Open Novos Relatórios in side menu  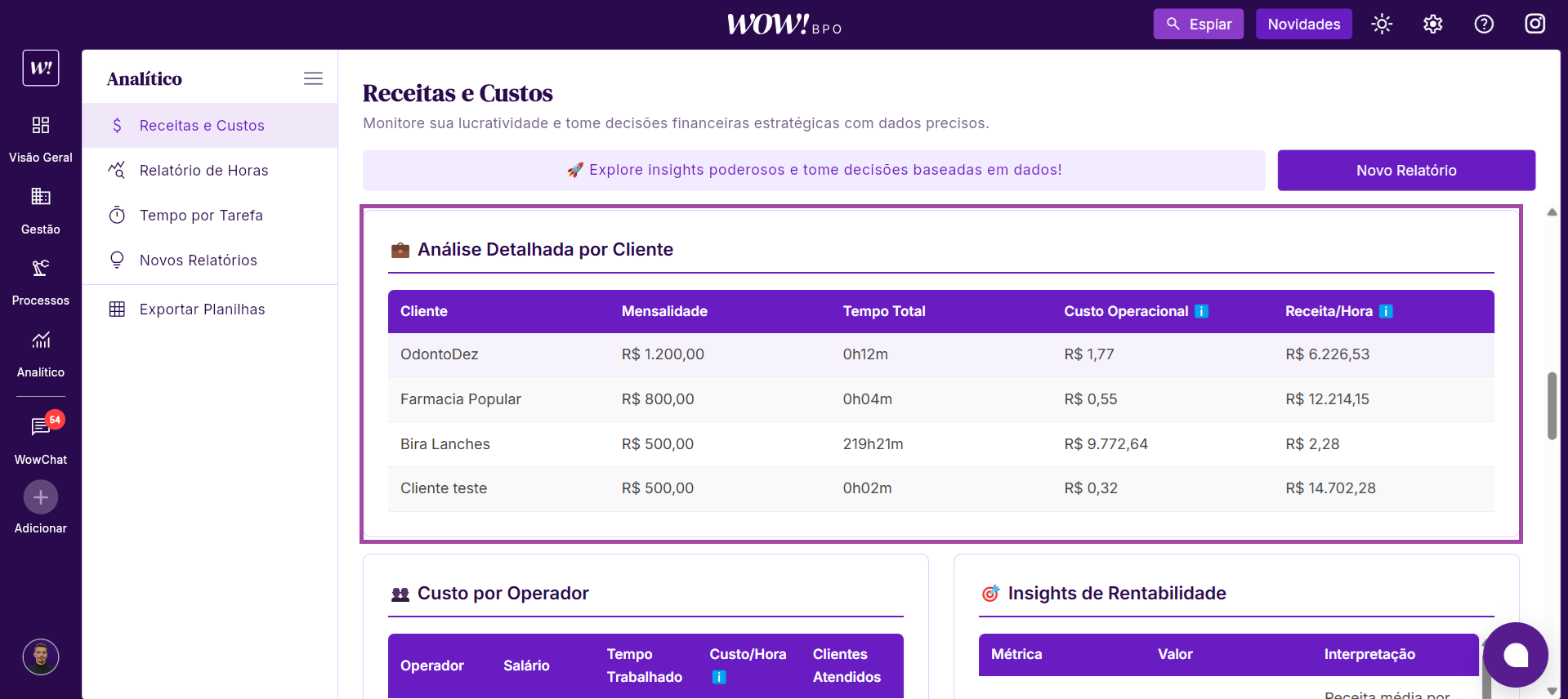(x=198, y=260)
